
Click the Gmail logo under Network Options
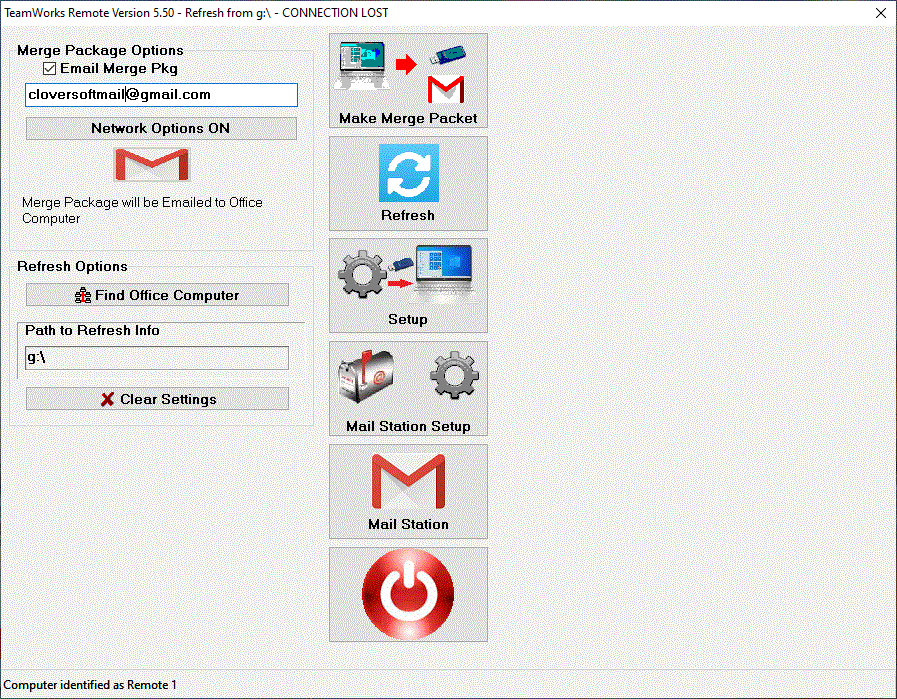coord(152,165)
